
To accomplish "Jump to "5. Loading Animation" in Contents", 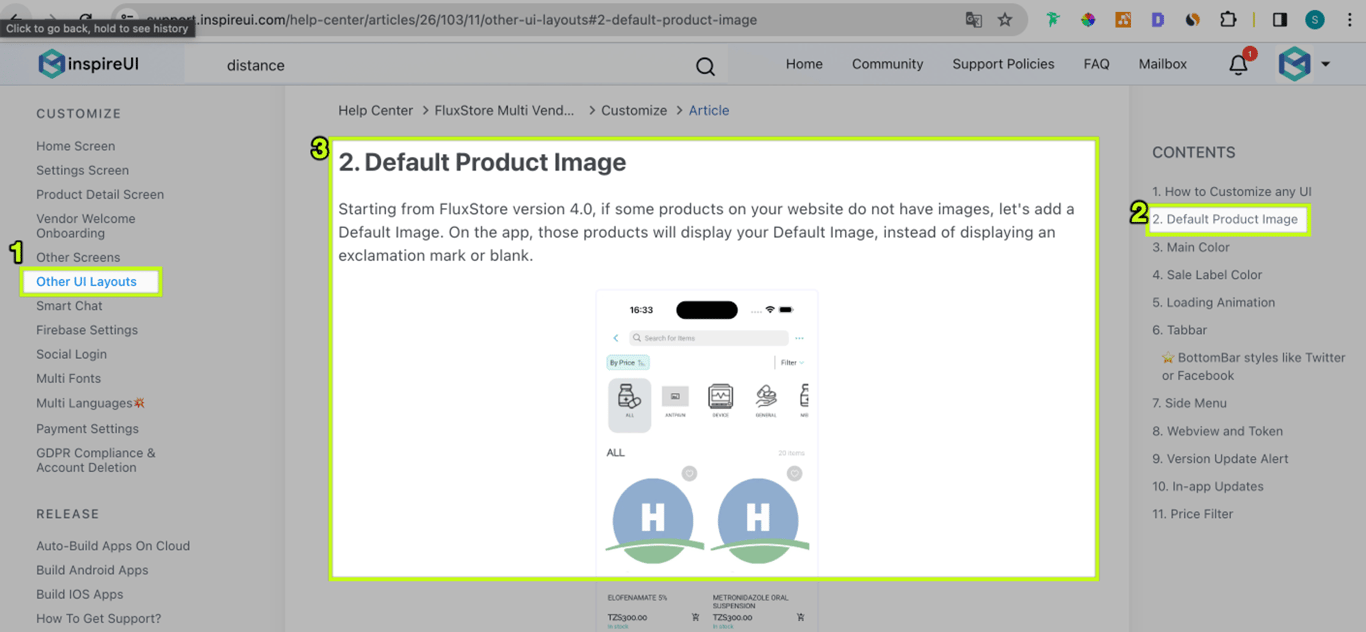I will (1215, 303).
